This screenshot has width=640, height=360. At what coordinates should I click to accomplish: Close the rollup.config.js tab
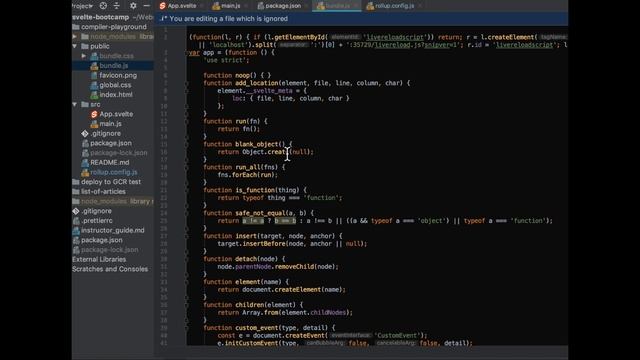(420, 6)
